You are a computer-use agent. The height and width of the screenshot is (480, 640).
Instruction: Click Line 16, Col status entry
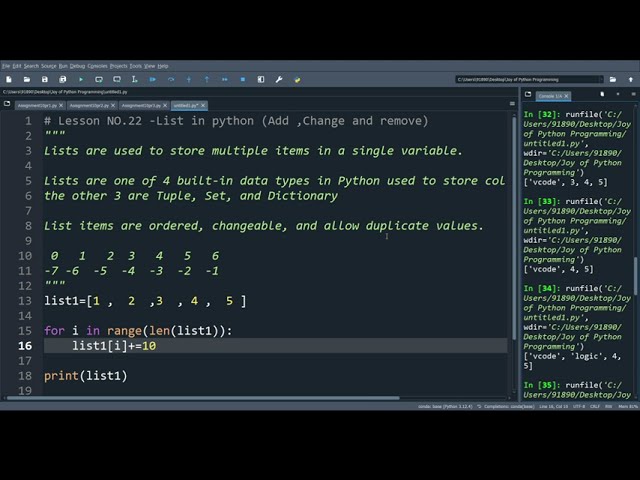[554, 407]
